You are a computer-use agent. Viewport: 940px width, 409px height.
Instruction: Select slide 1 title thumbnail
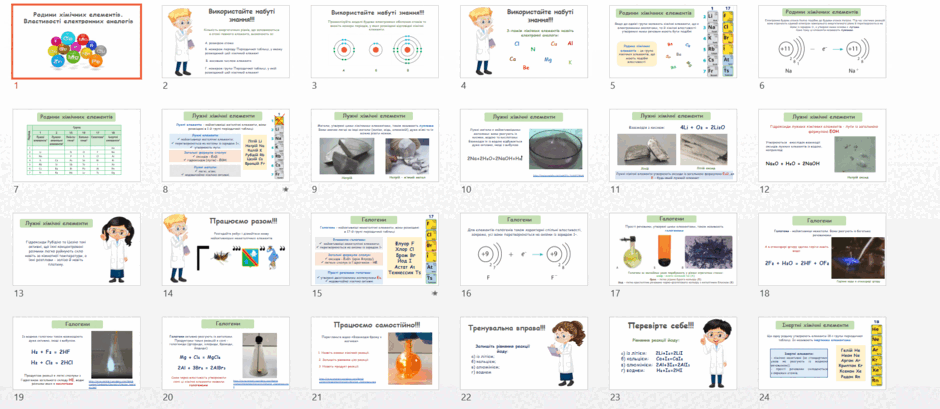coord(77,41)
